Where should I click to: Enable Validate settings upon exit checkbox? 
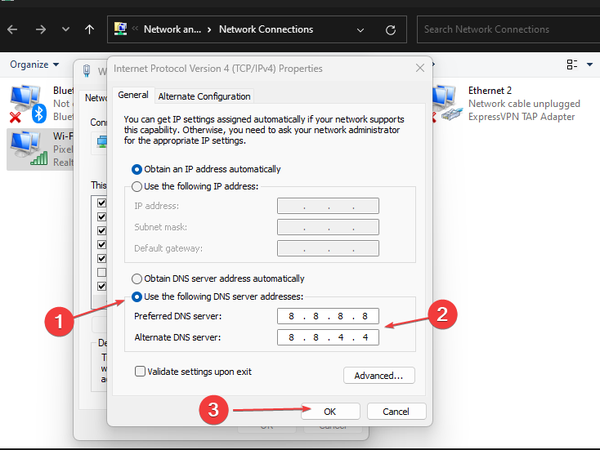141,371
